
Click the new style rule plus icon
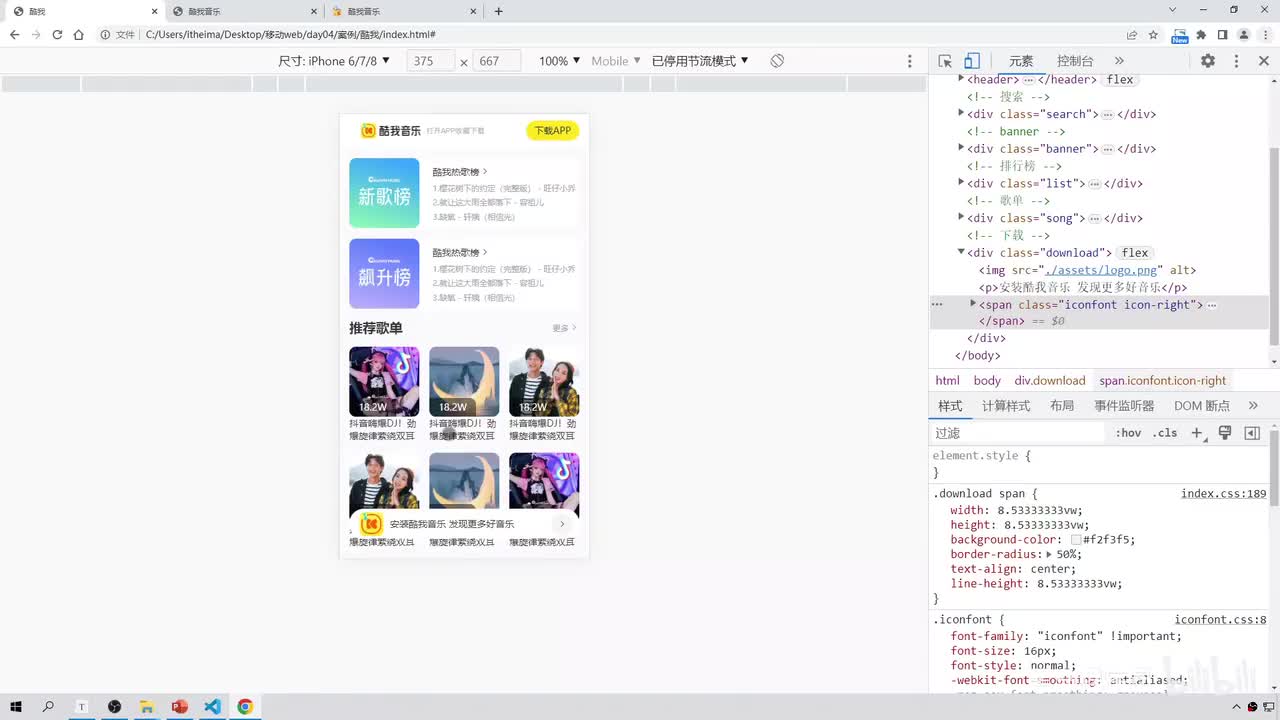point(1196,433)
